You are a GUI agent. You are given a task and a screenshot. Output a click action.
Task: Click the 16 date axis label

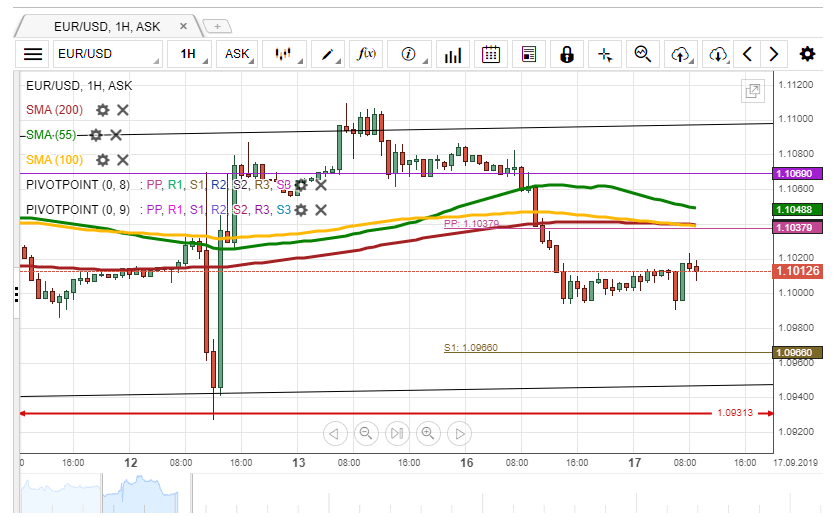click(467, 463)
